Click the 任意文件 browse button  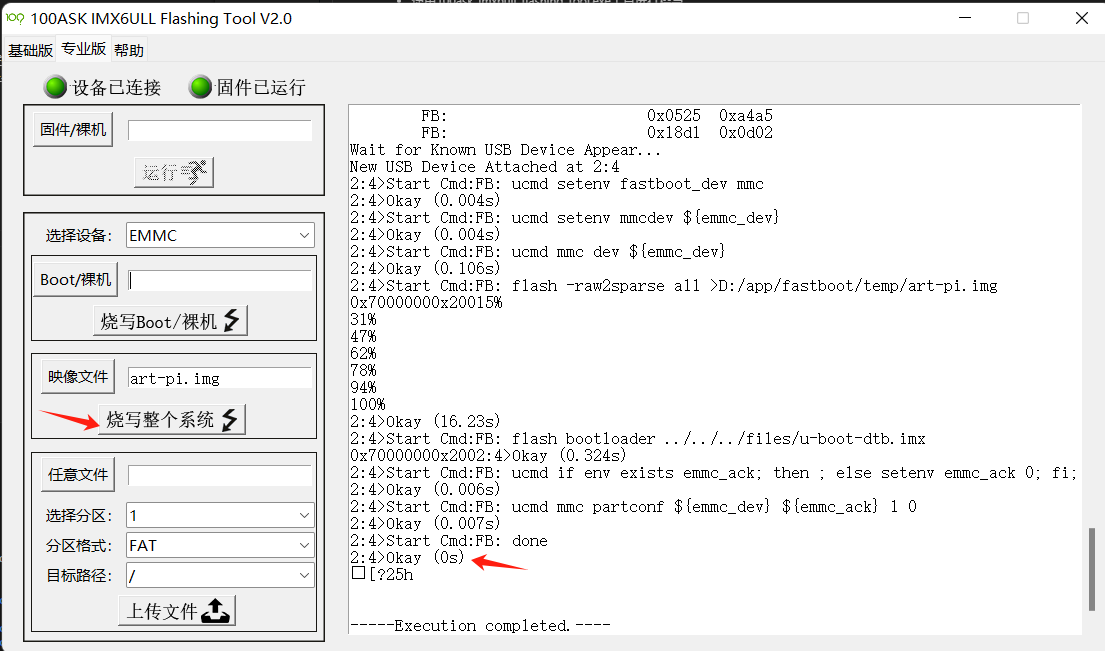(78, 475)
